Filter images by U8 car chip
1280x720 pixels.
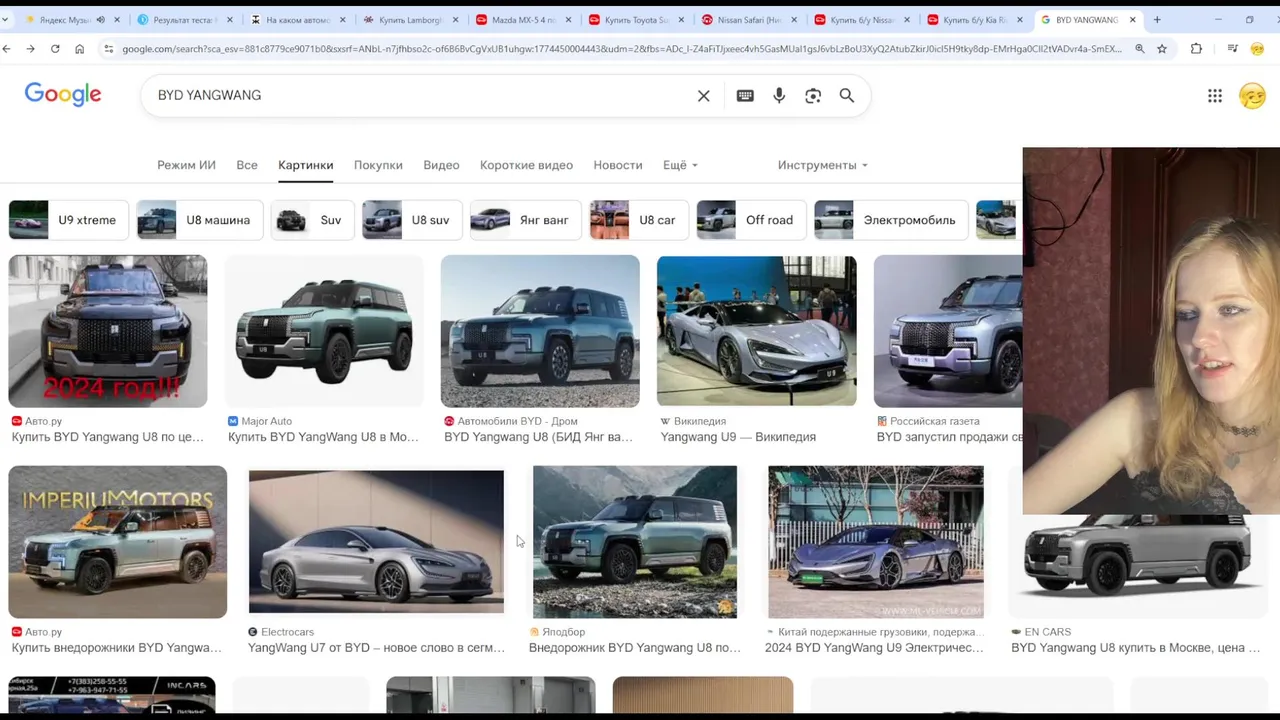638,220
